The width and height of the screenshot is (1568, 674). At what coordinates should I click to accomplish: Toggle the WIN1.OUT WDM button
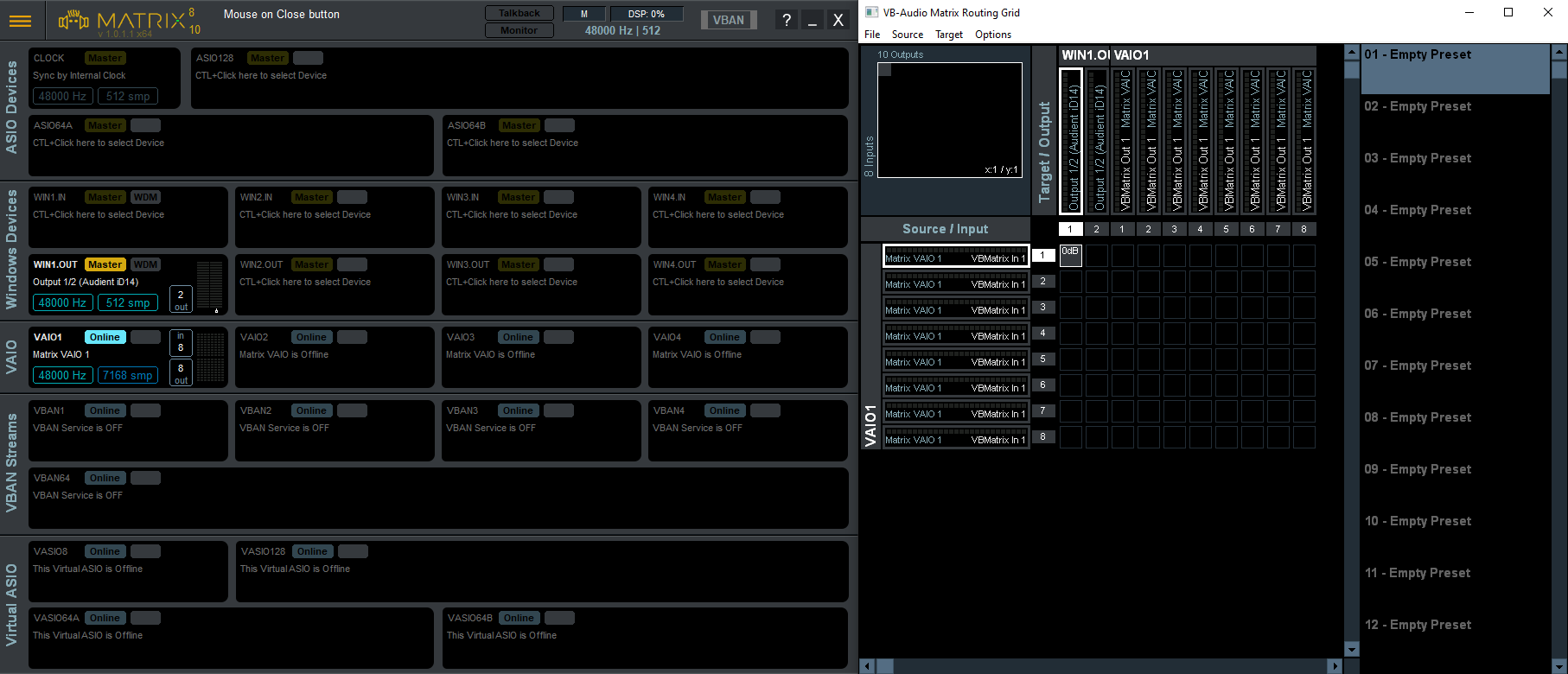point(145,264)
